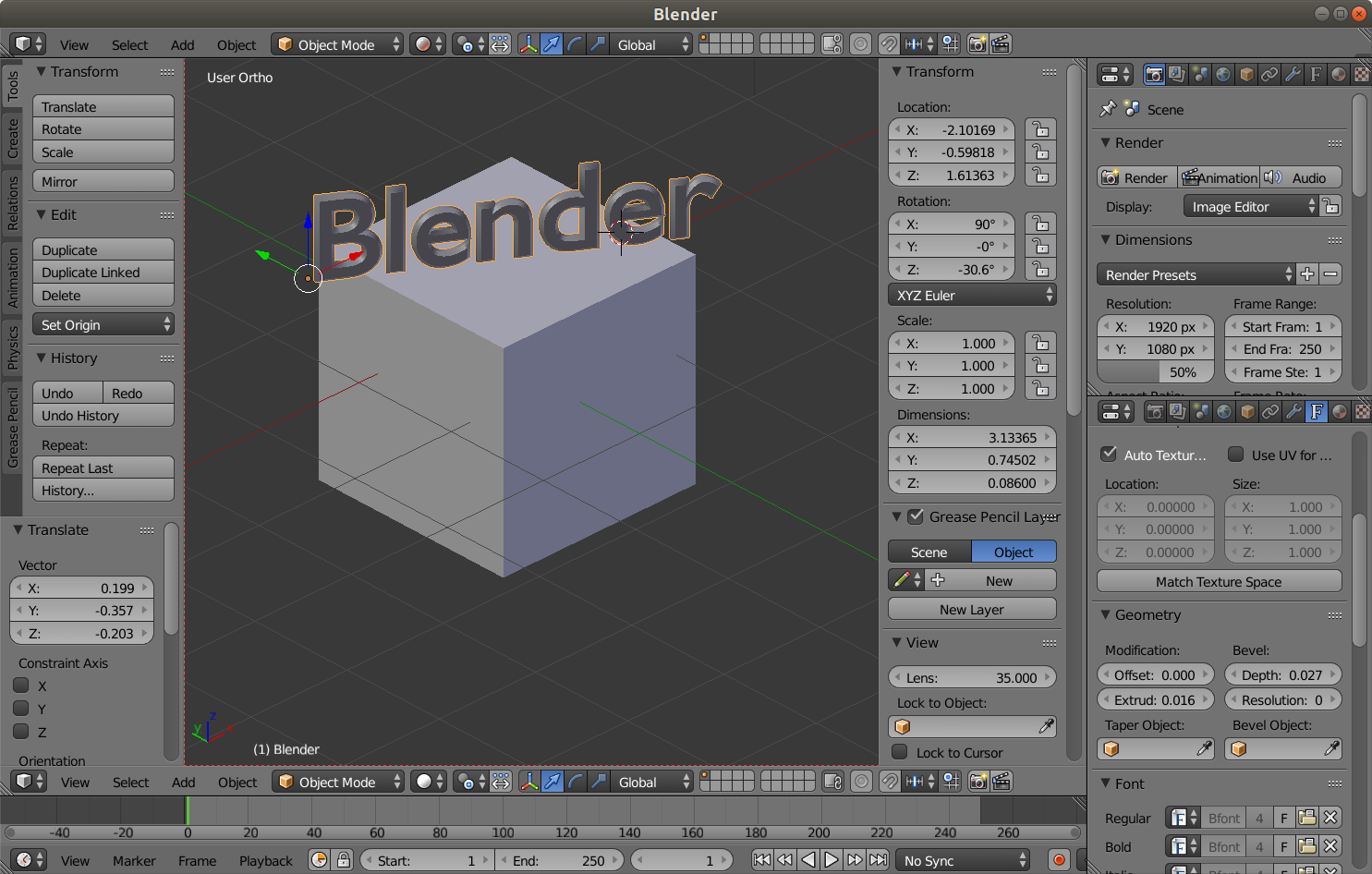Unlink the Regular font with the X icon
1372x874 pixels.
1330,818
